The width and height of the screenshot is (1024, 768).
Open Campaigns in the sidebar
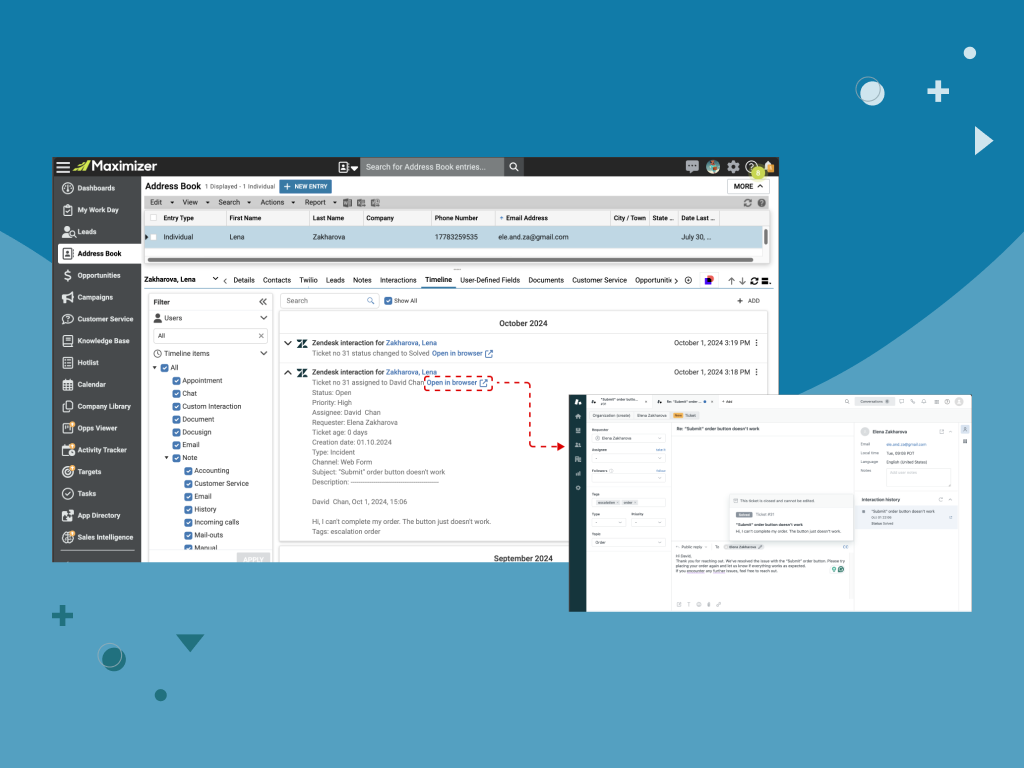pyautogui.click(x=97, y=297)
